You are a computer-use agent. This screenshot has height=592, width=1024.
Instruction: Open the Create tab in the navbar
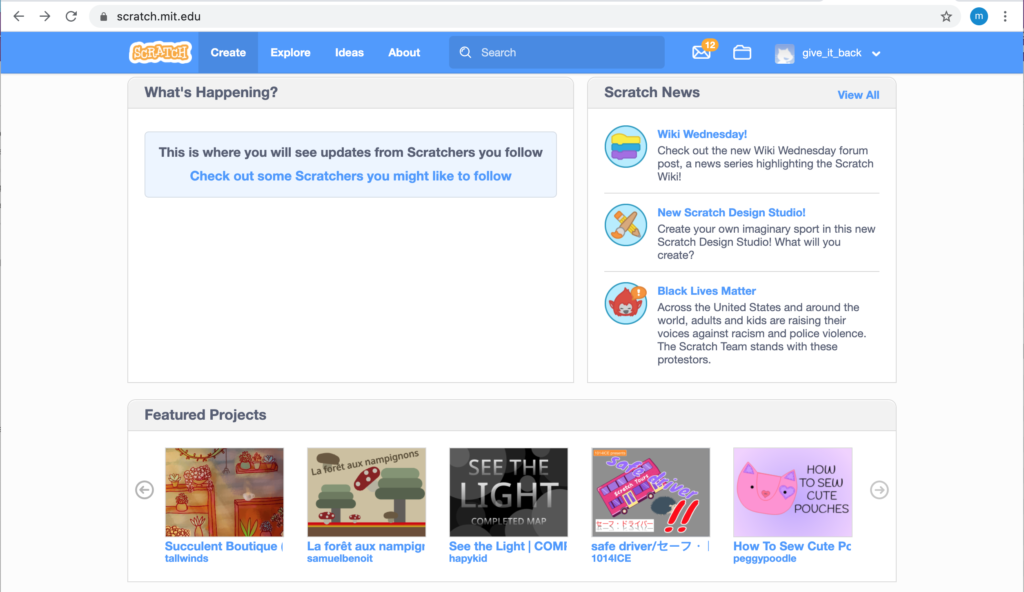click(228, 53)
